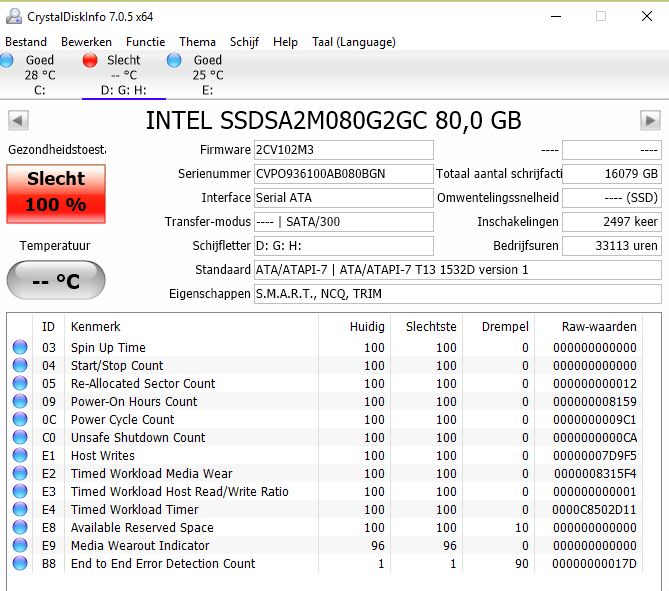Click the Huidig column header

(354, 326)
